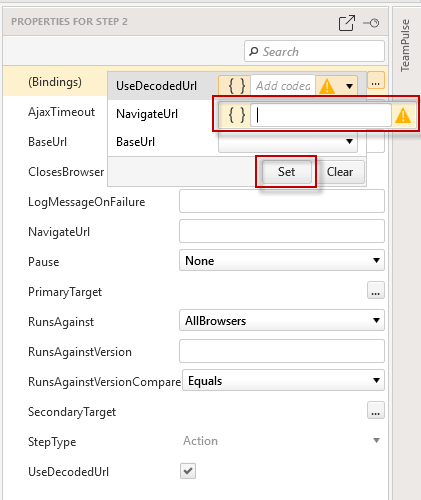Select the ClosesBrowser property label
421x500 pixels.
[66, 172]
